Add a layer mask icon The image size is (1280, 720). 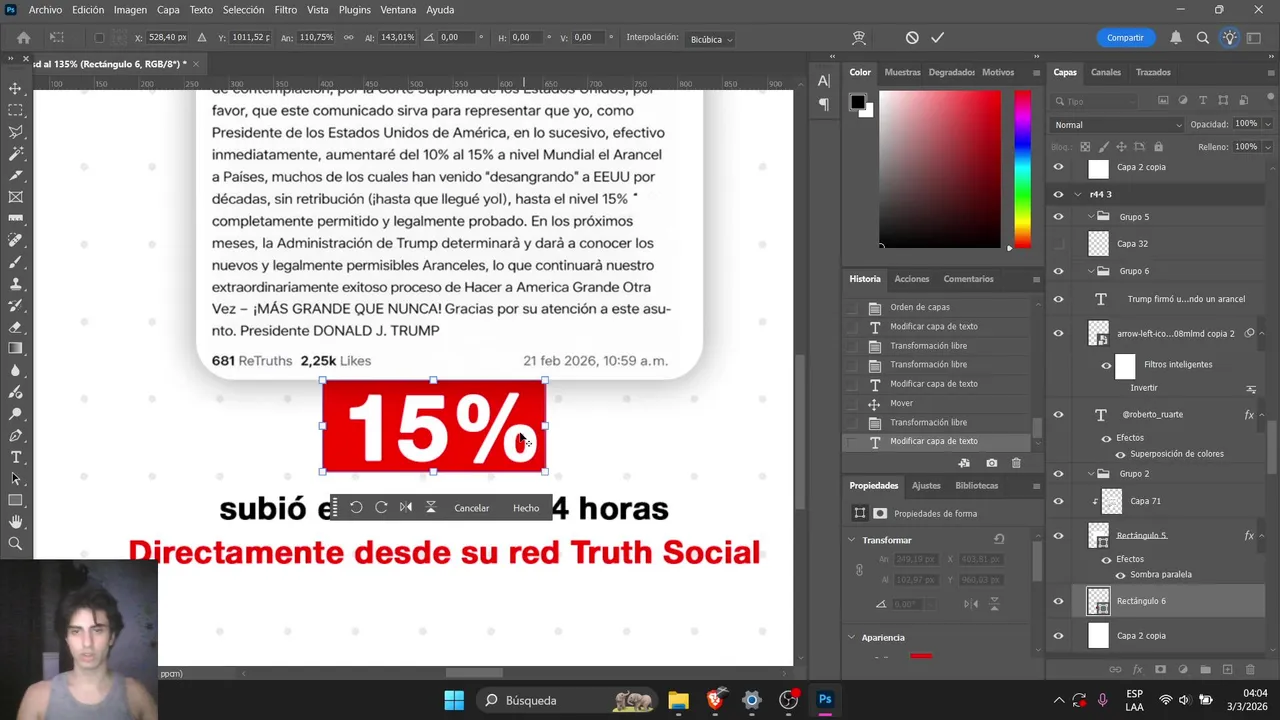[x=1158, y=670]
